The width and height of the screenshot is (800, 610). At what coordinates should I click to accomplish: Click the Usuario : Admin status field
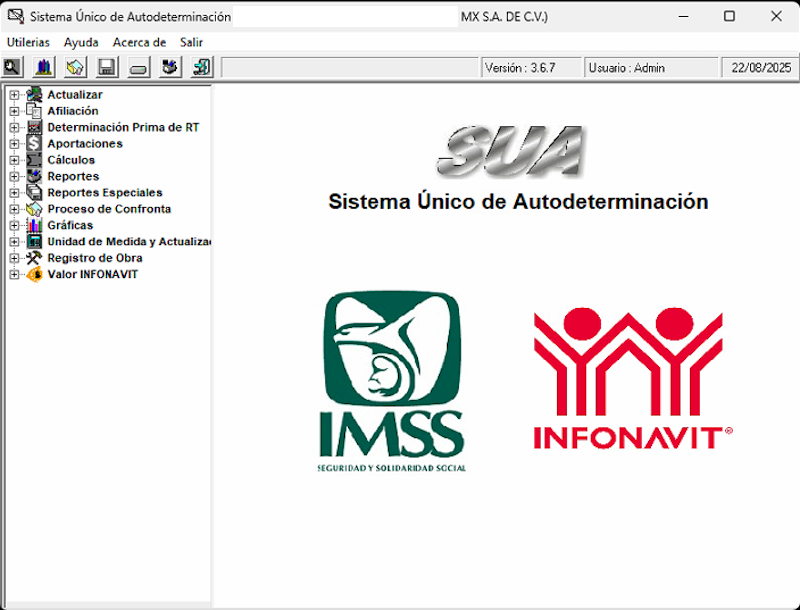coord(651,68)
